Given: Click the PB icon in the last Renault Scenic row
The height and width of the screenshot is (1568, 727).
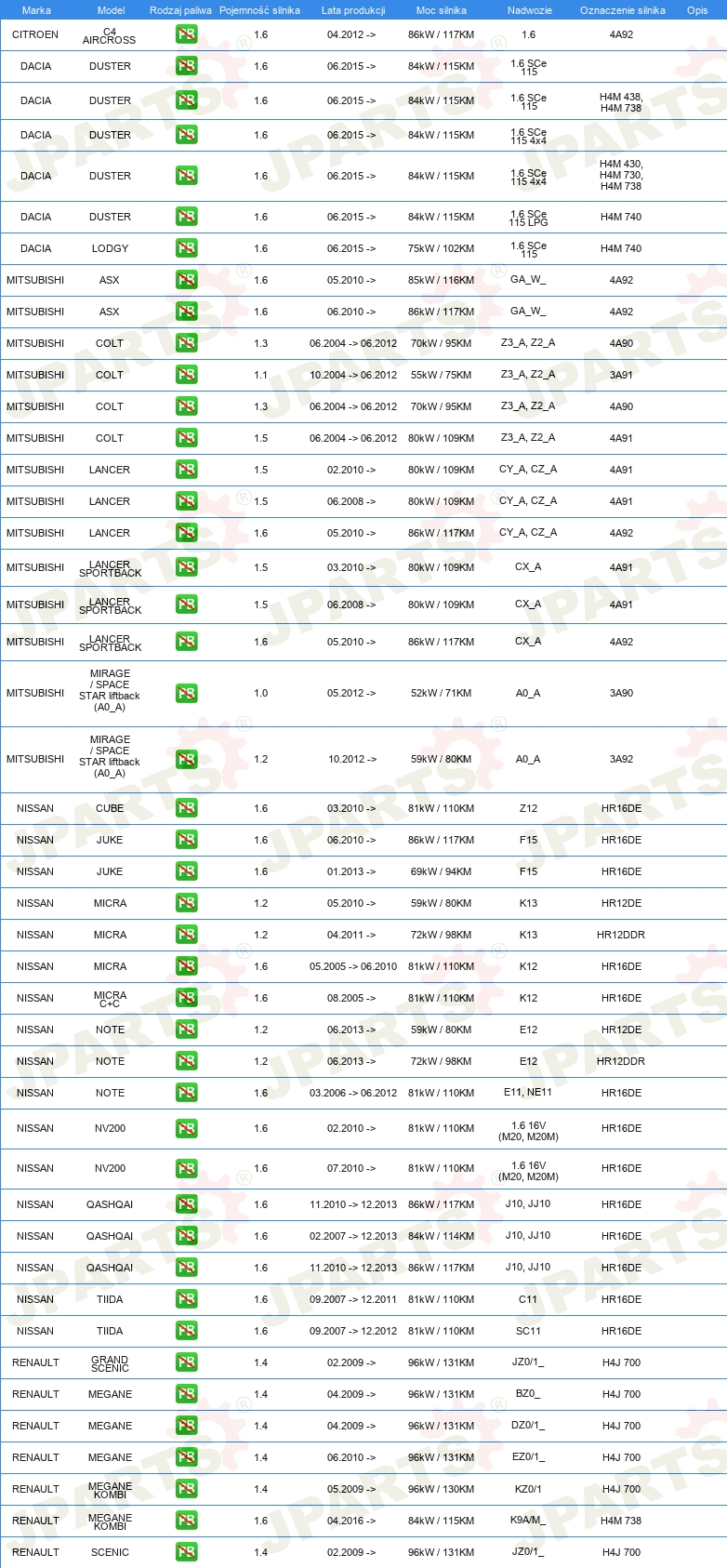Looking at the screenshot, I should point(186,1552).
